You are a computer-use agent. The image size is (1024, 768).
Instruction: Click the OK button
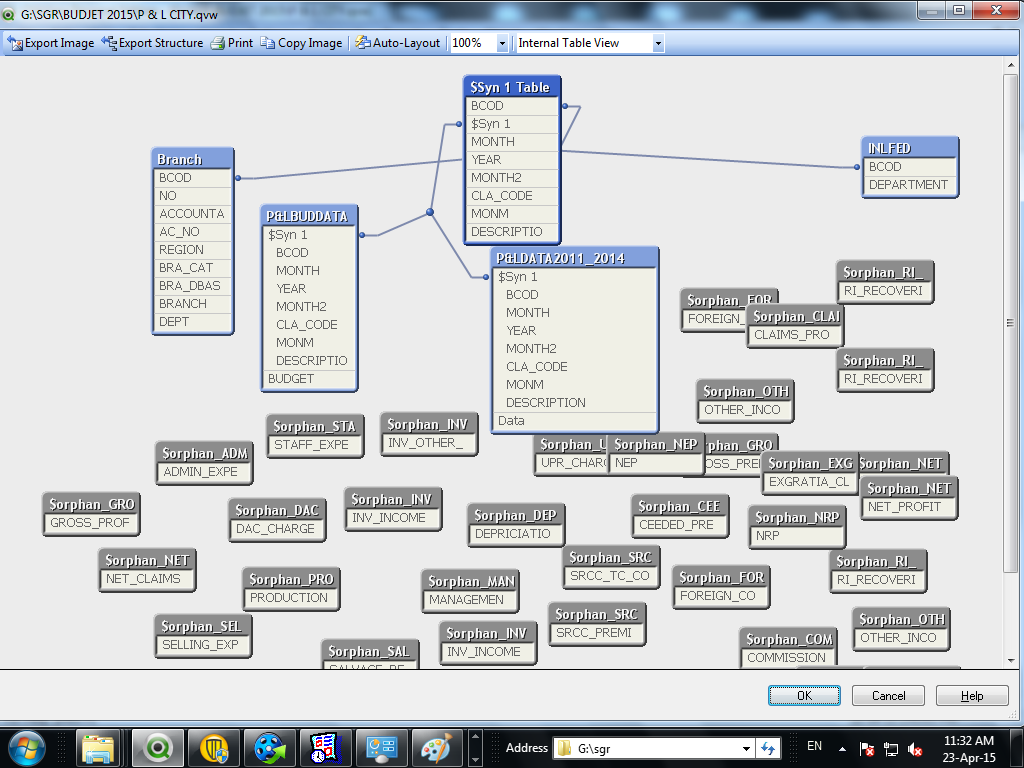click(804, 696)
